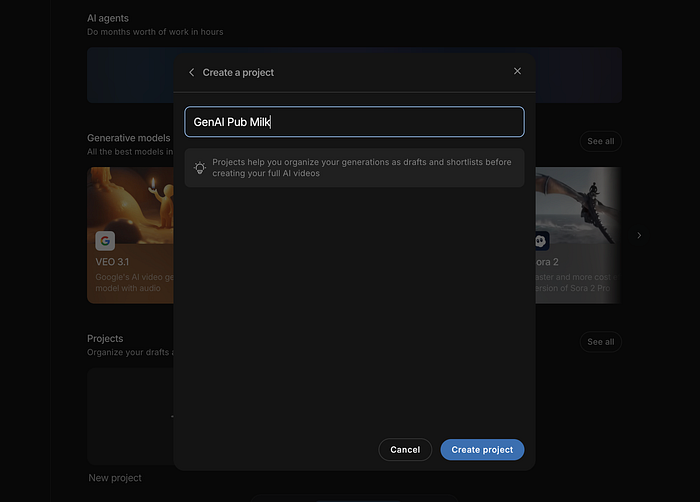Open See all for Projects

coord(600,342)
